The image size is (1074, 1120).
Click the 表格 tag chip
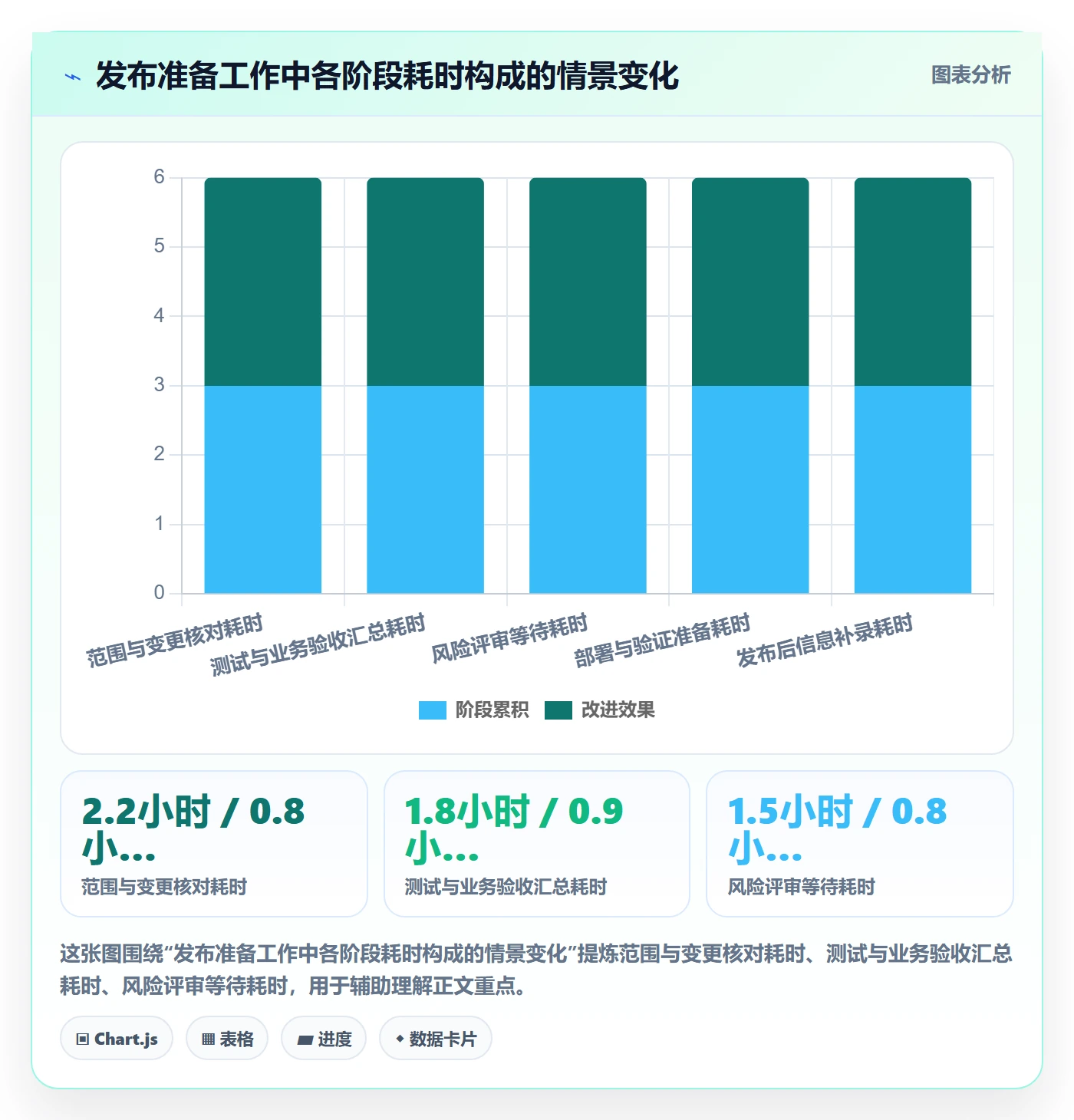pyautogui.click(x=227, y=1039)
